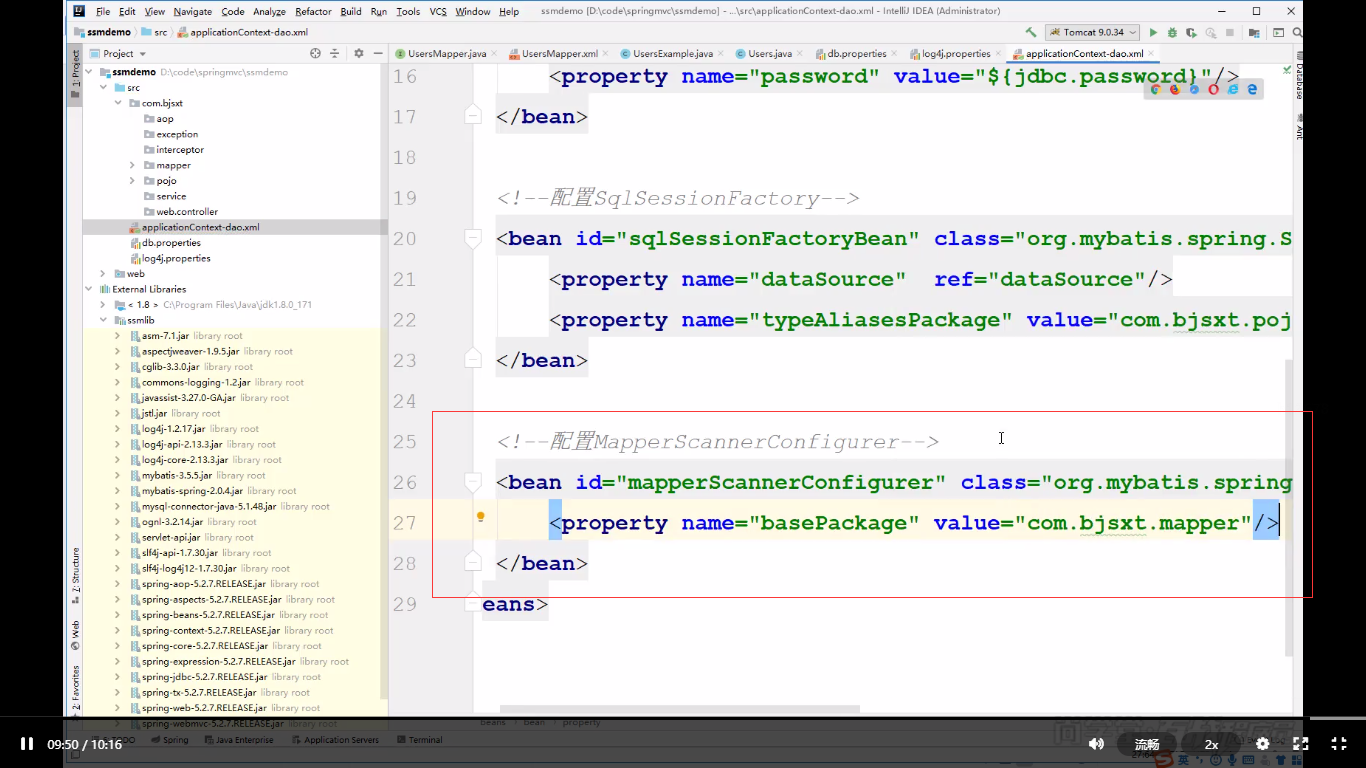1366x768 pixels.
Task: Toggle web page fullscreen mode in player
Action: tap(1301, 744)
